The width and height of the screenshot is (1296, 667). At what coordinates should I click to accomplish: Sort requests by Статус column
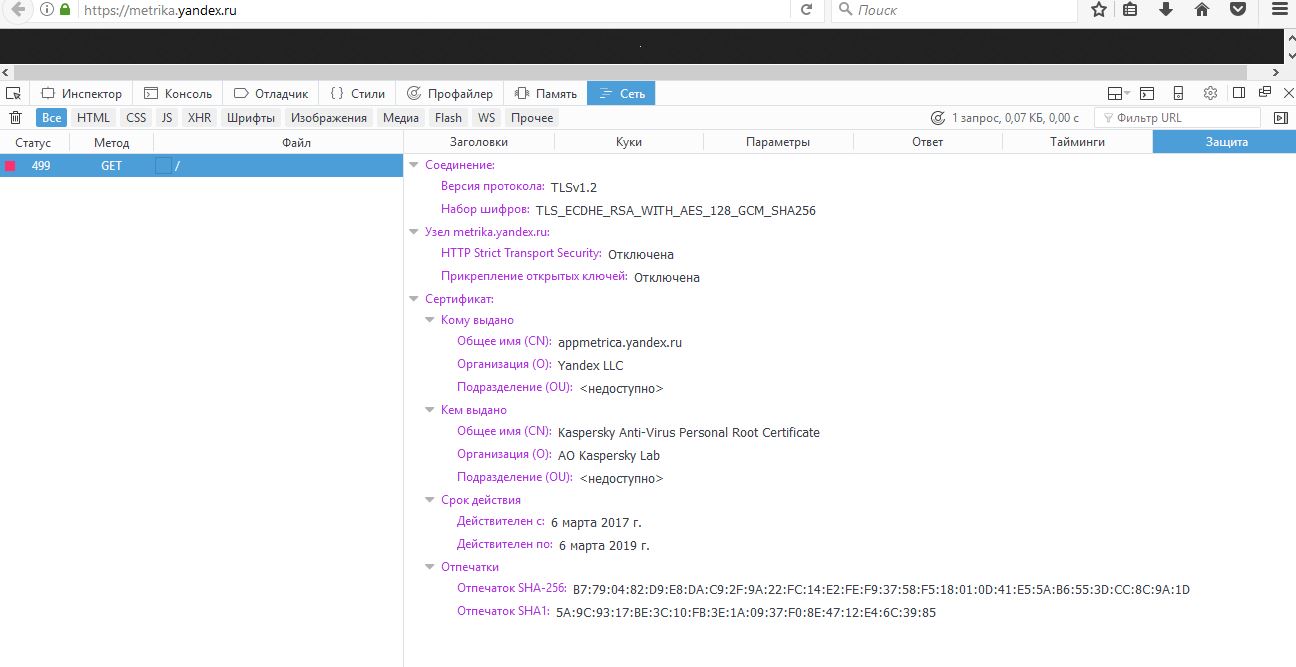(34, 142)
